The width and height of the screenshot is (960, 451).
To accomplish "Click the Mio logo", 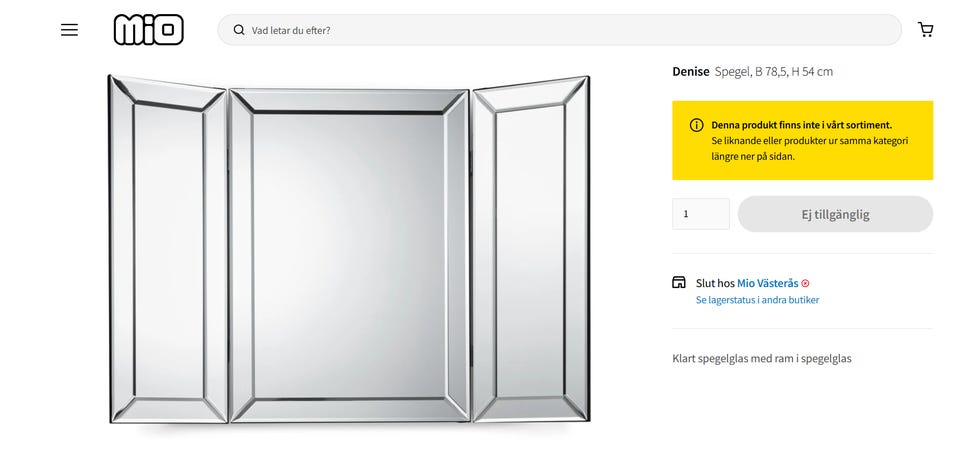I will tap(148, 30).
